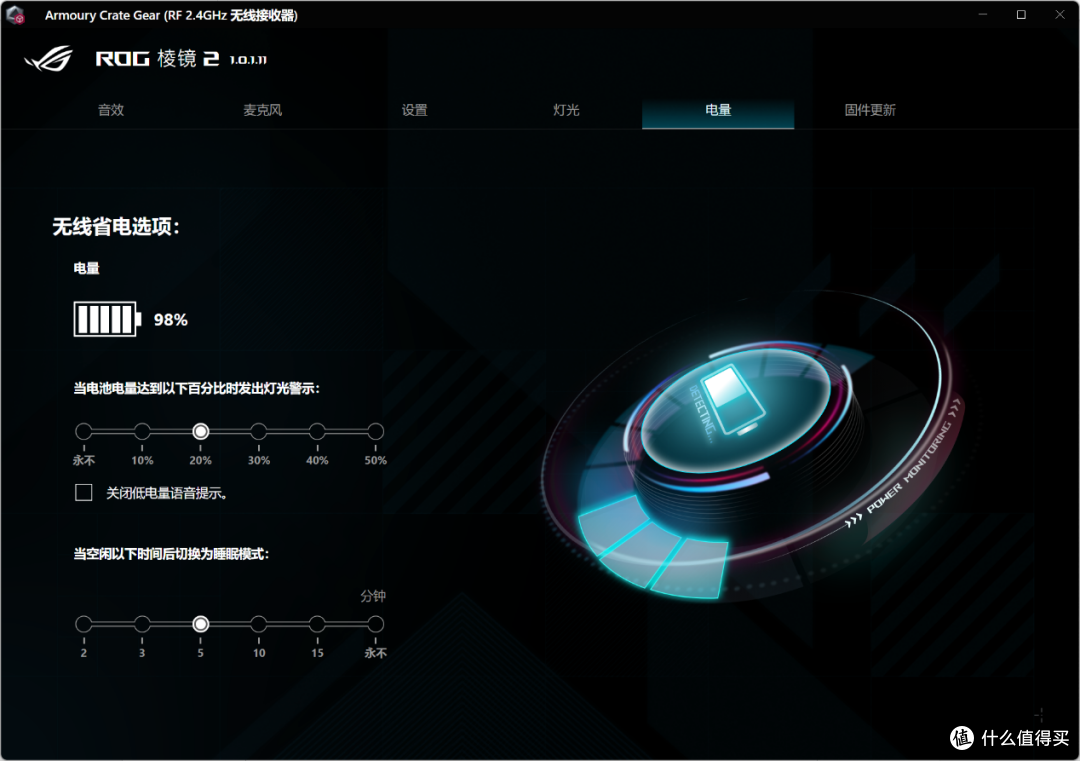The width and height of the screenshot is (1080, 761).
Task: Set low battery alert to 40%
Action: (x=317, y=431)
